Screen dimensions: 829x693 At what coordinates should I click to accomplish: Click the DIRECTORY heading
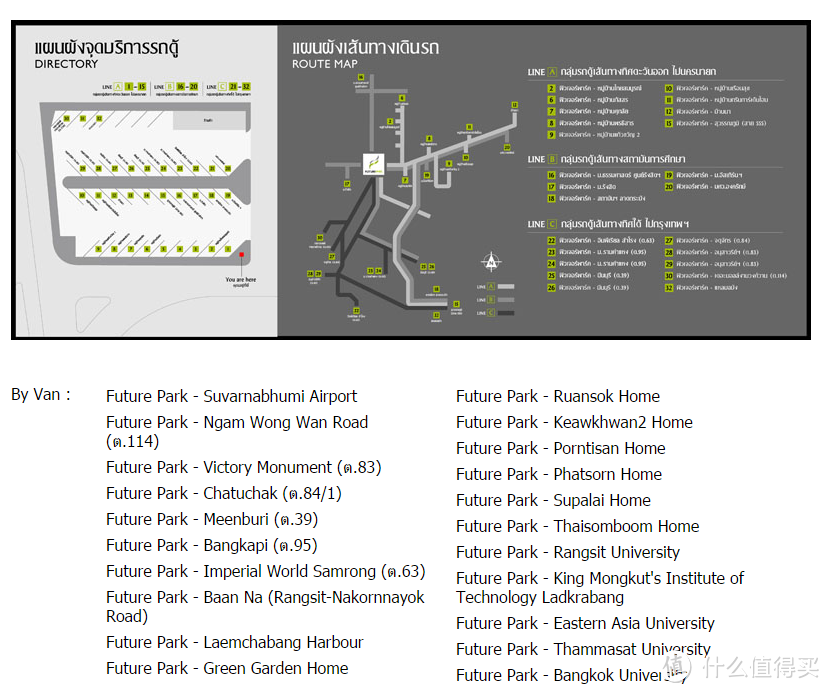coord(66,64)
